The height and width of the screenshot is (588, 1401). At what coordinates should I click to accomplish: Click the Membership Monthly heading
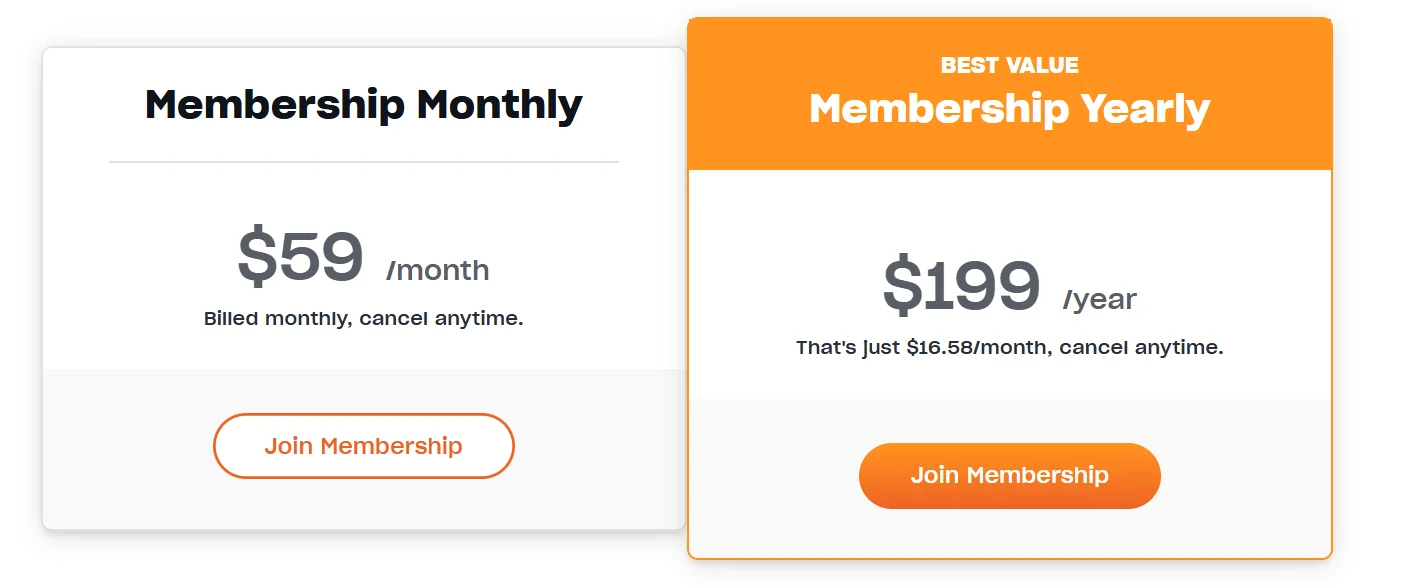click(363, 105)
